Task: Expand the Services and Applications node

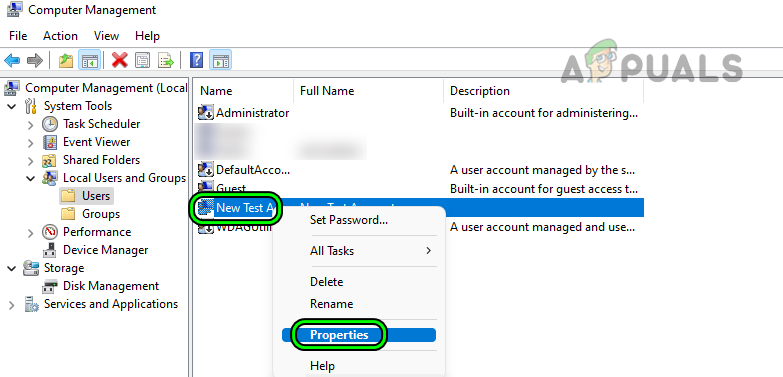Action: pyautogui.click(x=11, y=305)
